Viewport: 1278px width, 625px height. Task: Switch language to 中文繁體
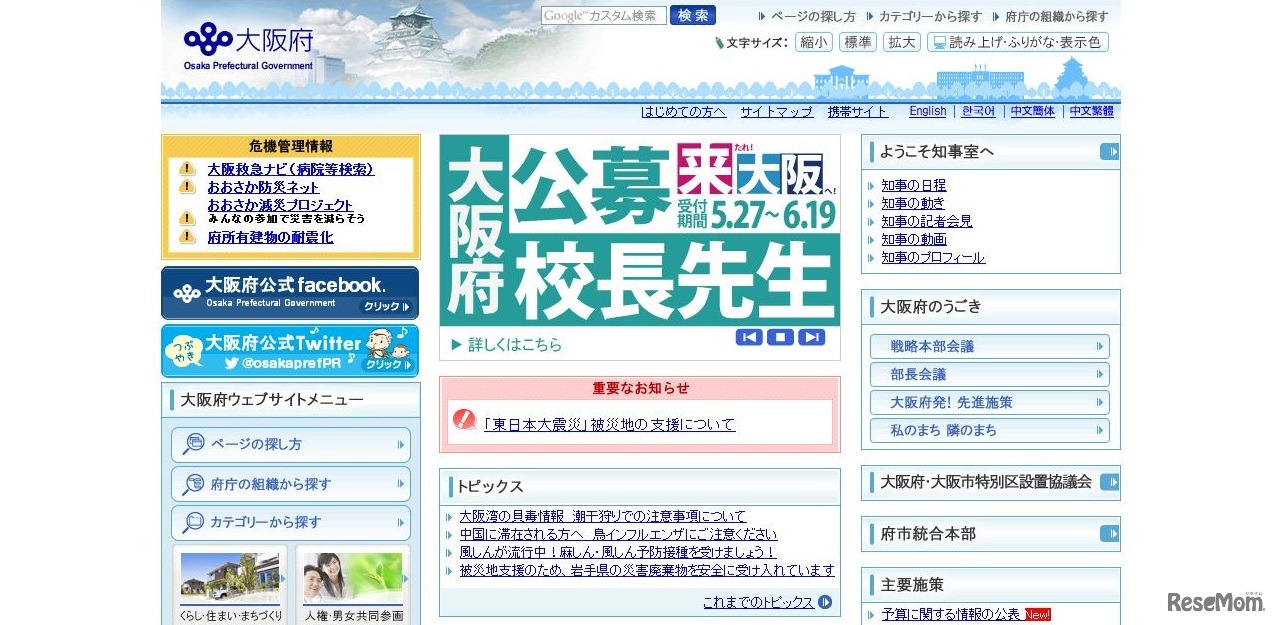[1092, 112]
